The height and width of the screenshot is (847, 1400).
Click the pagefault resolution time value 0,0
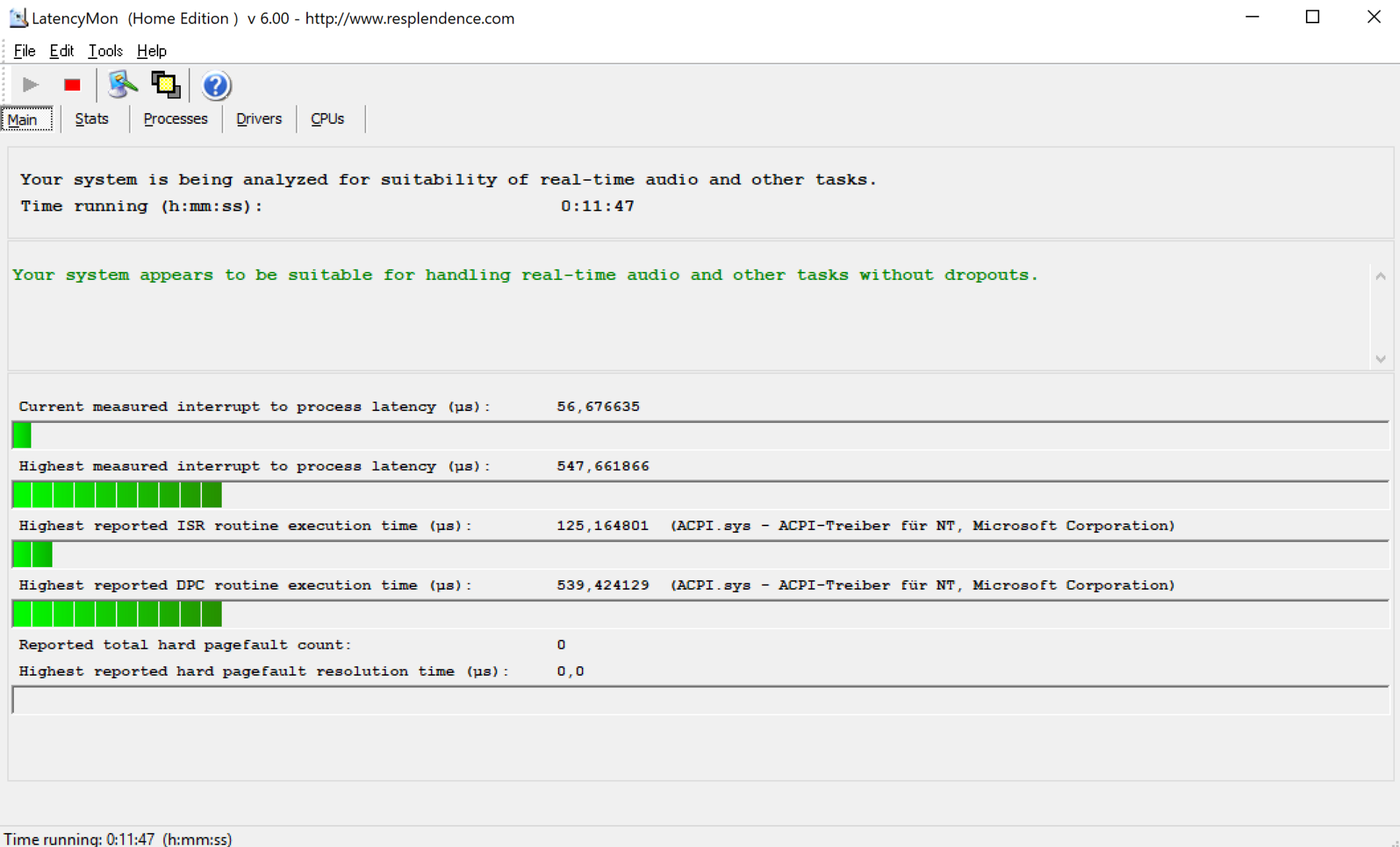coord(570,672)
